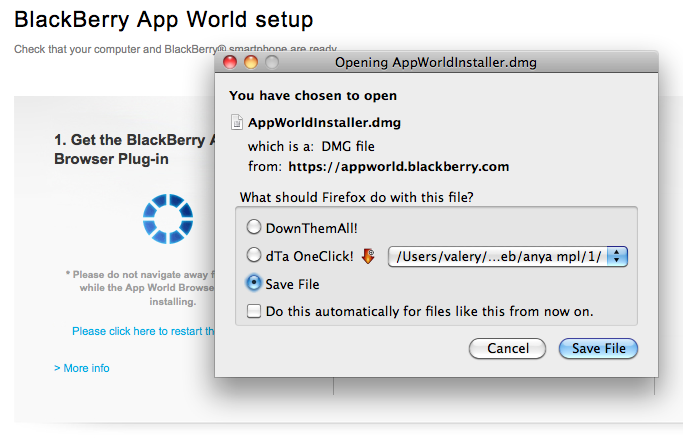Select the dTa OneClick! radio option
This screenshot has width=683, height=443.
click(x=254, y=256)
